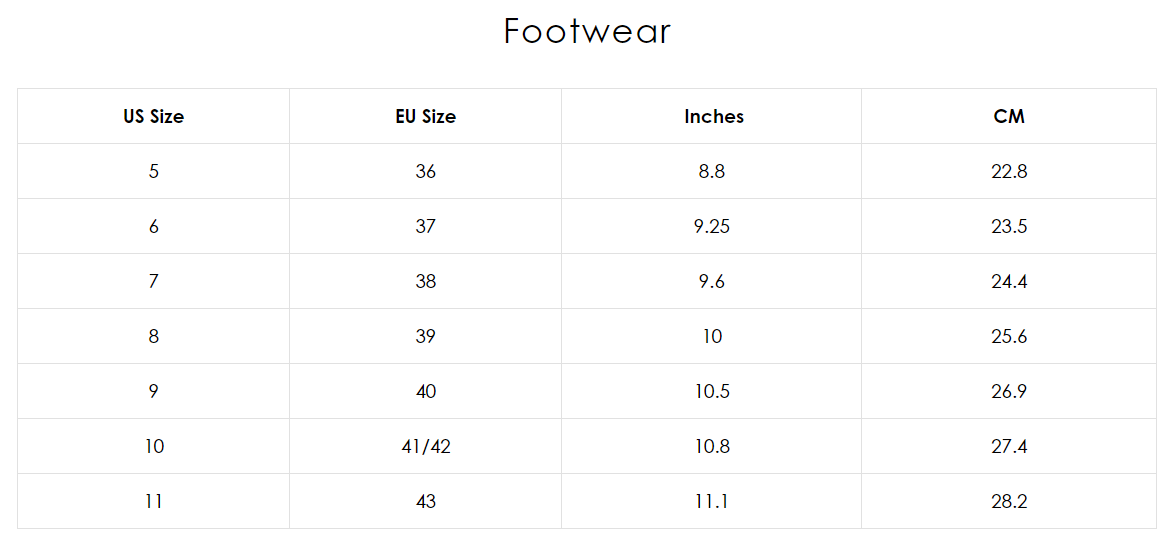This screenshot has height=550, width=1174.
Task: Select US size 5 cell
Action: point(154,171)
